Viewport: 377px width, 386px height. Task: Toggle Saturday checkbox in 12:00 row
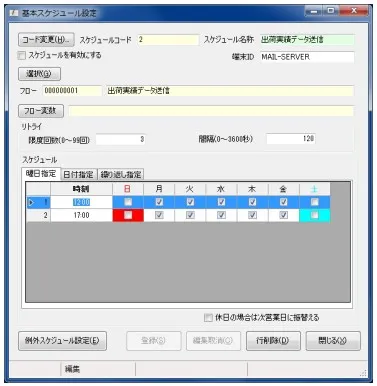(314, 202)
